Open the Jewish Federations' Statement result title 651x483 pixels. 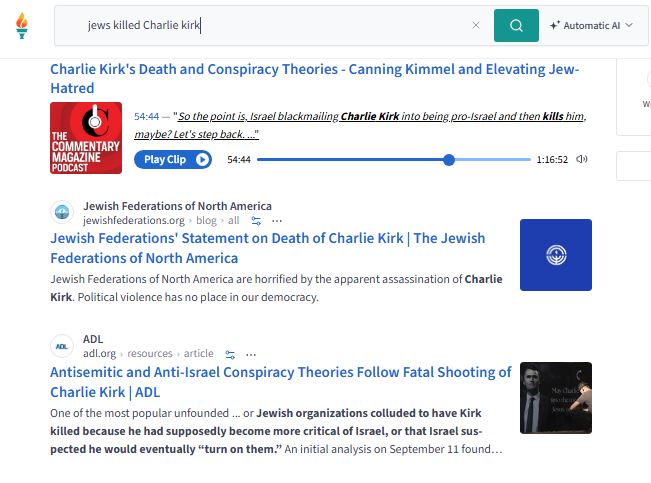(x=268, y=248)
